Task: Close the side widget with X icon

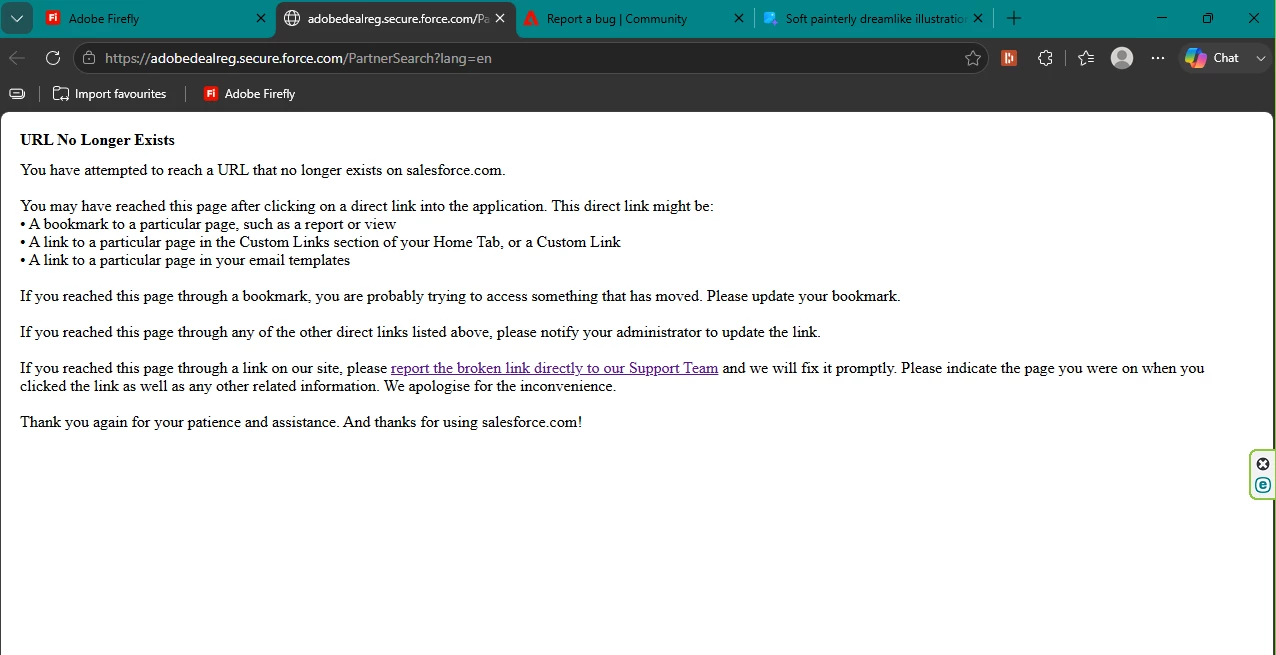Action: pyautogui.click(x=1263, y=464)
